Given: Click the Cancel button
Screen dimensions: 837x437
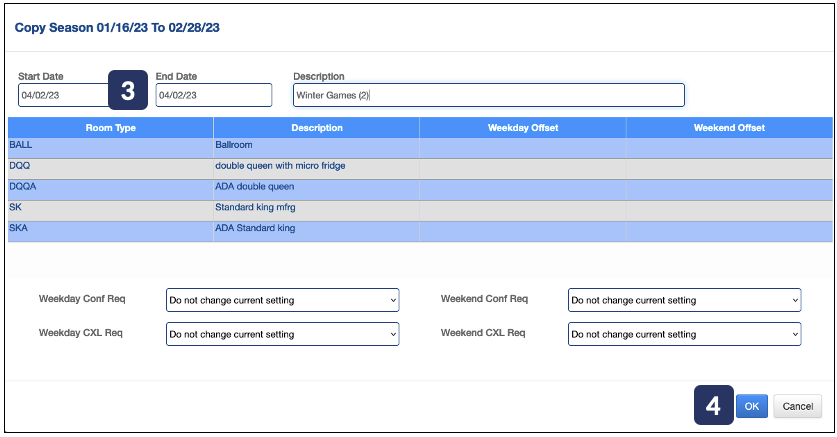Looking at the screenshot, I should click(797, 406).
